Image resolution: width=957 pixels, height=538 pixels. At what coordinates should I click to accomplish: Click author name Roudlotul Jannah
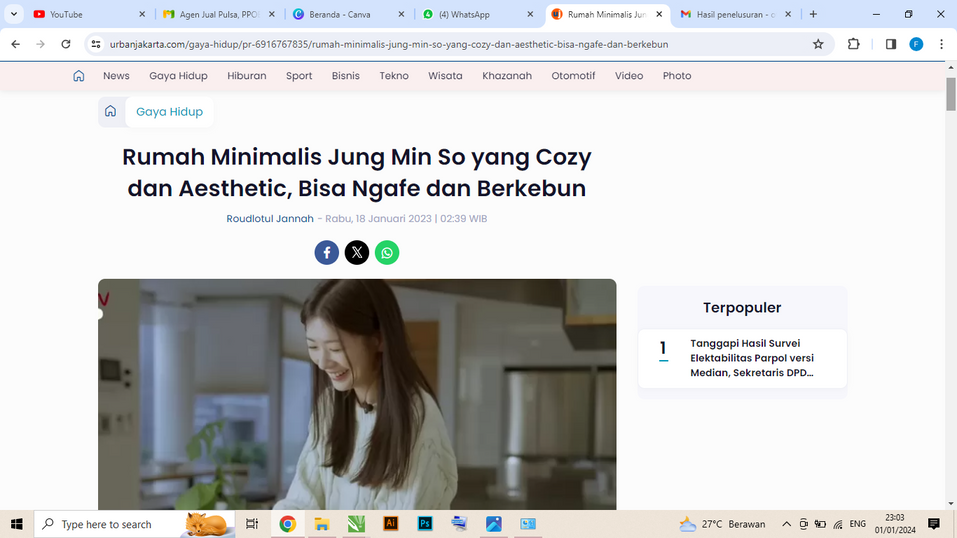click(270, 219)
